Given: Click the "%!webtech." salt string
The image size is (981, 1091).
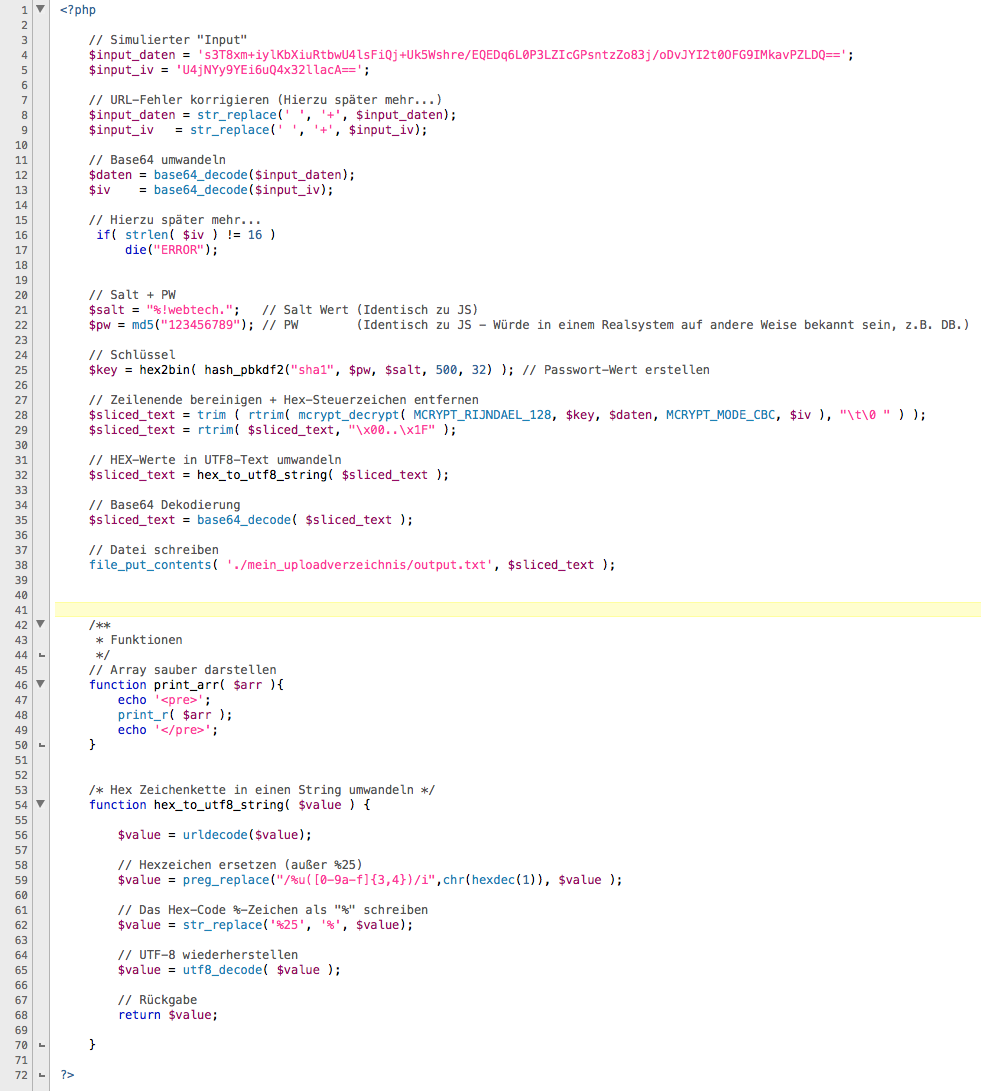Looking at the screenshot, I should pyautogui.click(x=190, y=310).
